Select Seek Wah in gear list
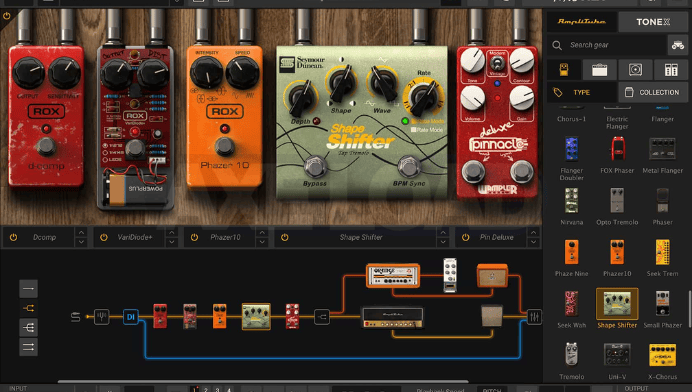This screenshot has width=692, height=392. tap(572, 309)
